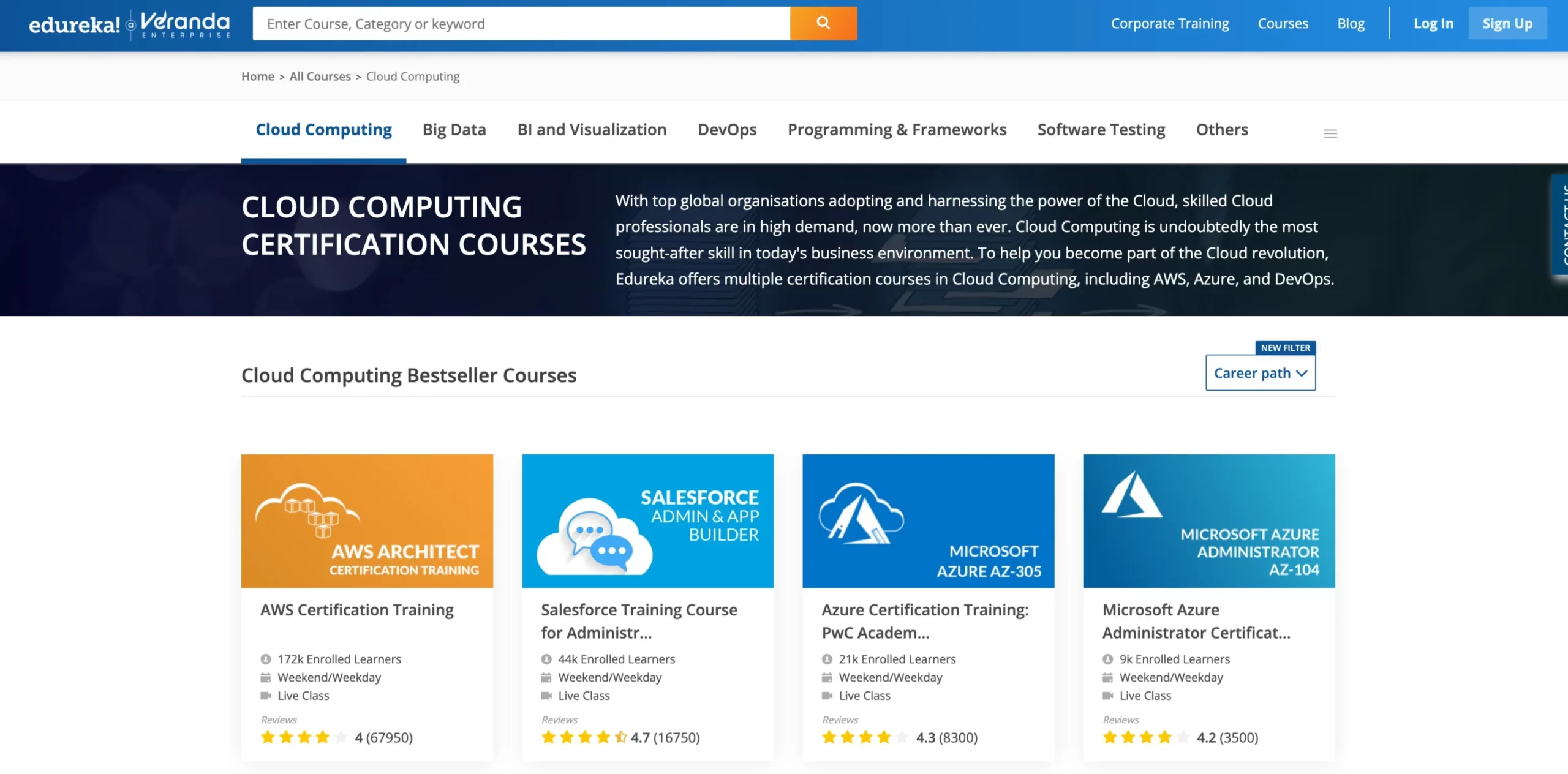
Task: Click the '4.2 (3500)' rating text
Action: (x=1227, y=738)
